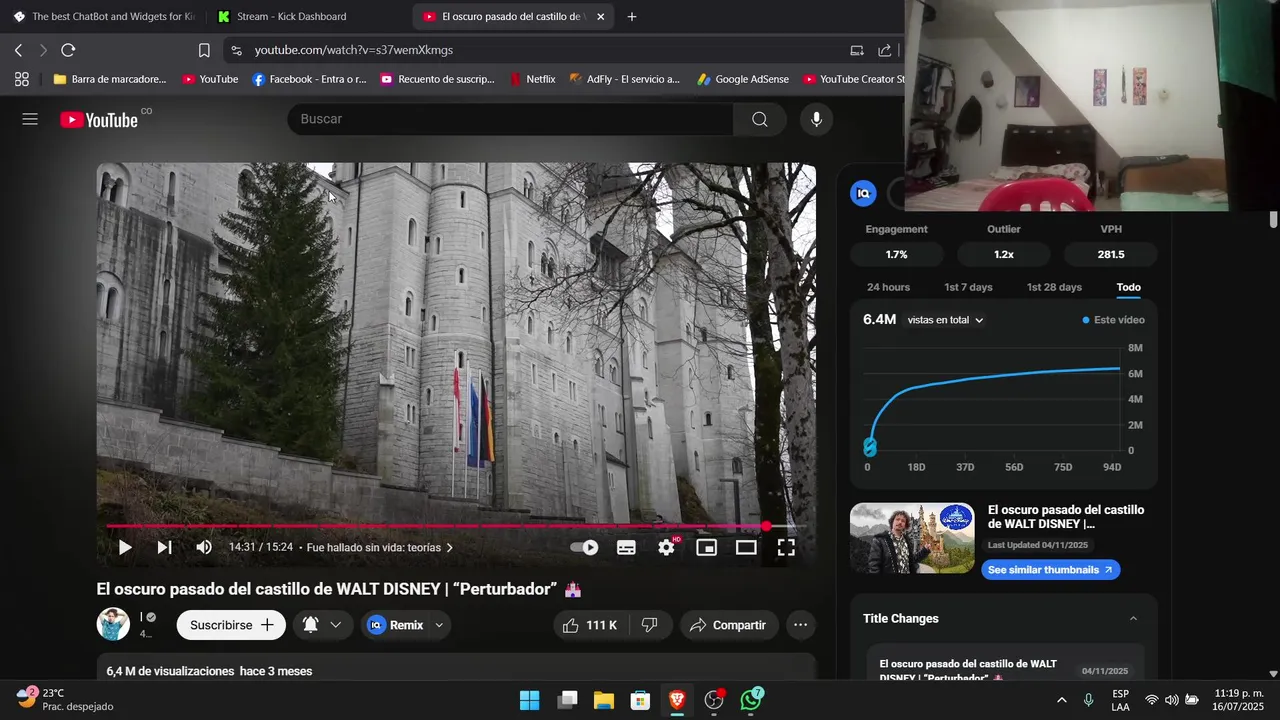
Task: Toggle the notification bell for this channel
Action: pos(310,625)
